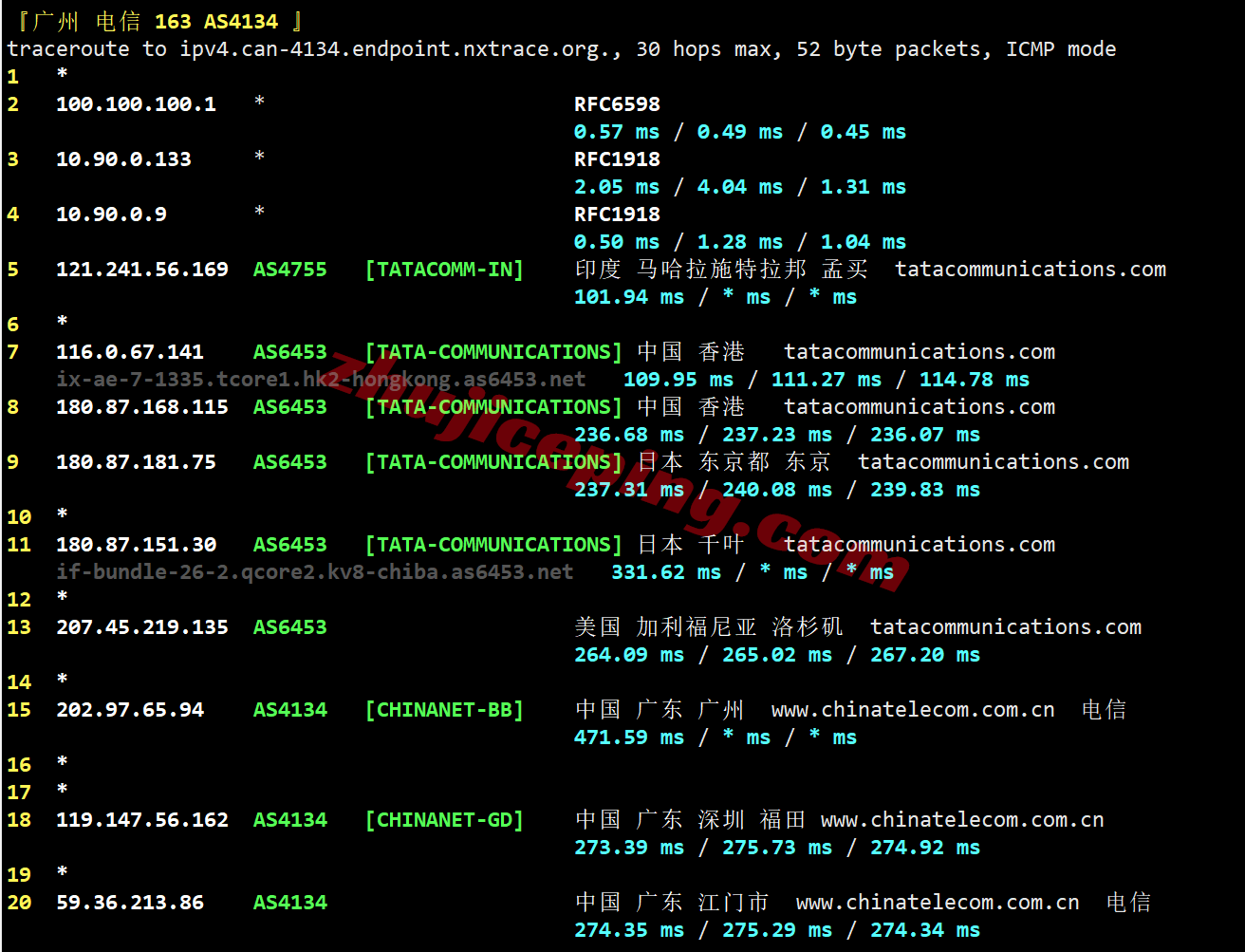Click the latency value 264.09 ms
The image size is (1245, 952).
pos(629,655)
